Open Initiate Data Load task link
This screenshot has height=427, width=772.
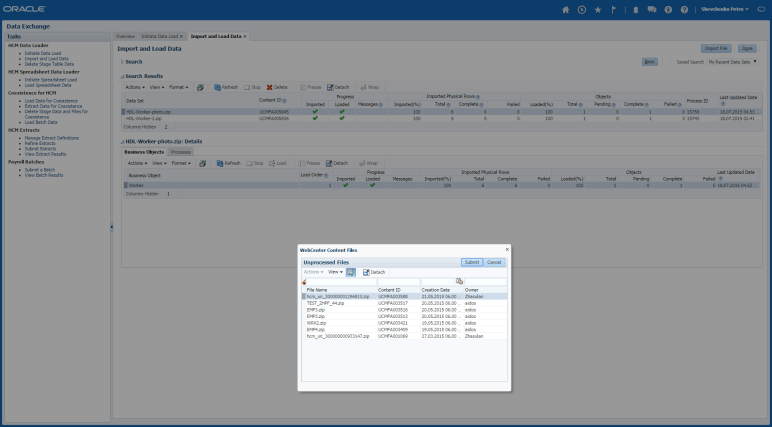coord(43,53)
